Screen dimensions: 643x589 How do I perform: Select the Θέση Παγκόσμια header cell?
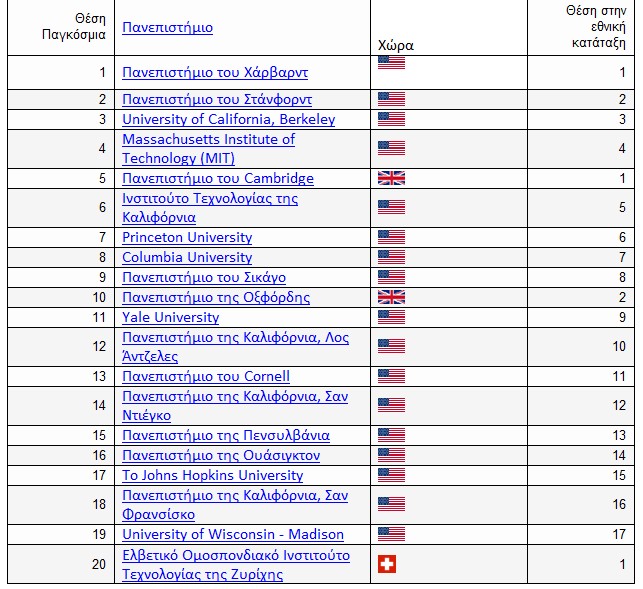click(x=61, y=27)
